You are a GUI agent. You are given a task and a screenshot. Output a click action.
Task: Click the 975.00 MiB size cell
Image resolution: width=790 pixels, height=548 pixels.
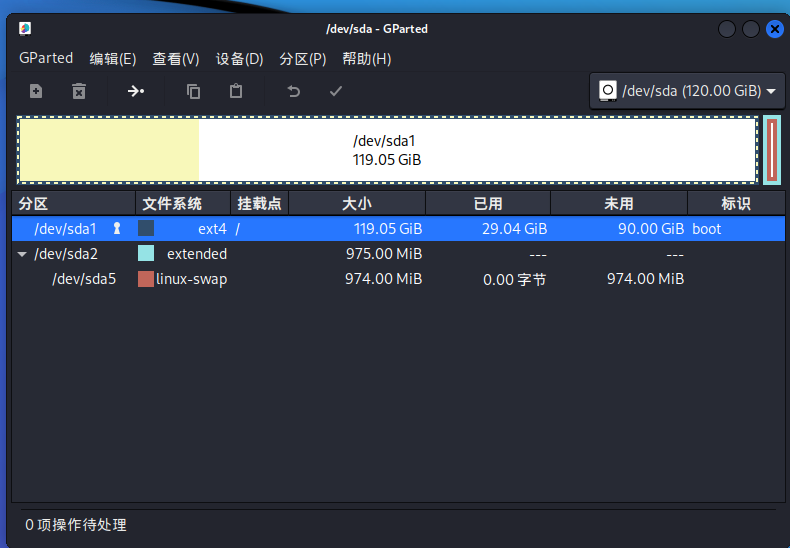(x=384, y=254)
